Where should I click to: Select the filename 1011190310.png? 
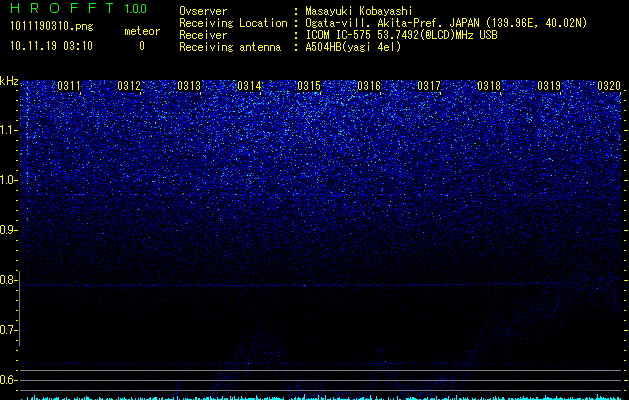[x=52, y=27]
